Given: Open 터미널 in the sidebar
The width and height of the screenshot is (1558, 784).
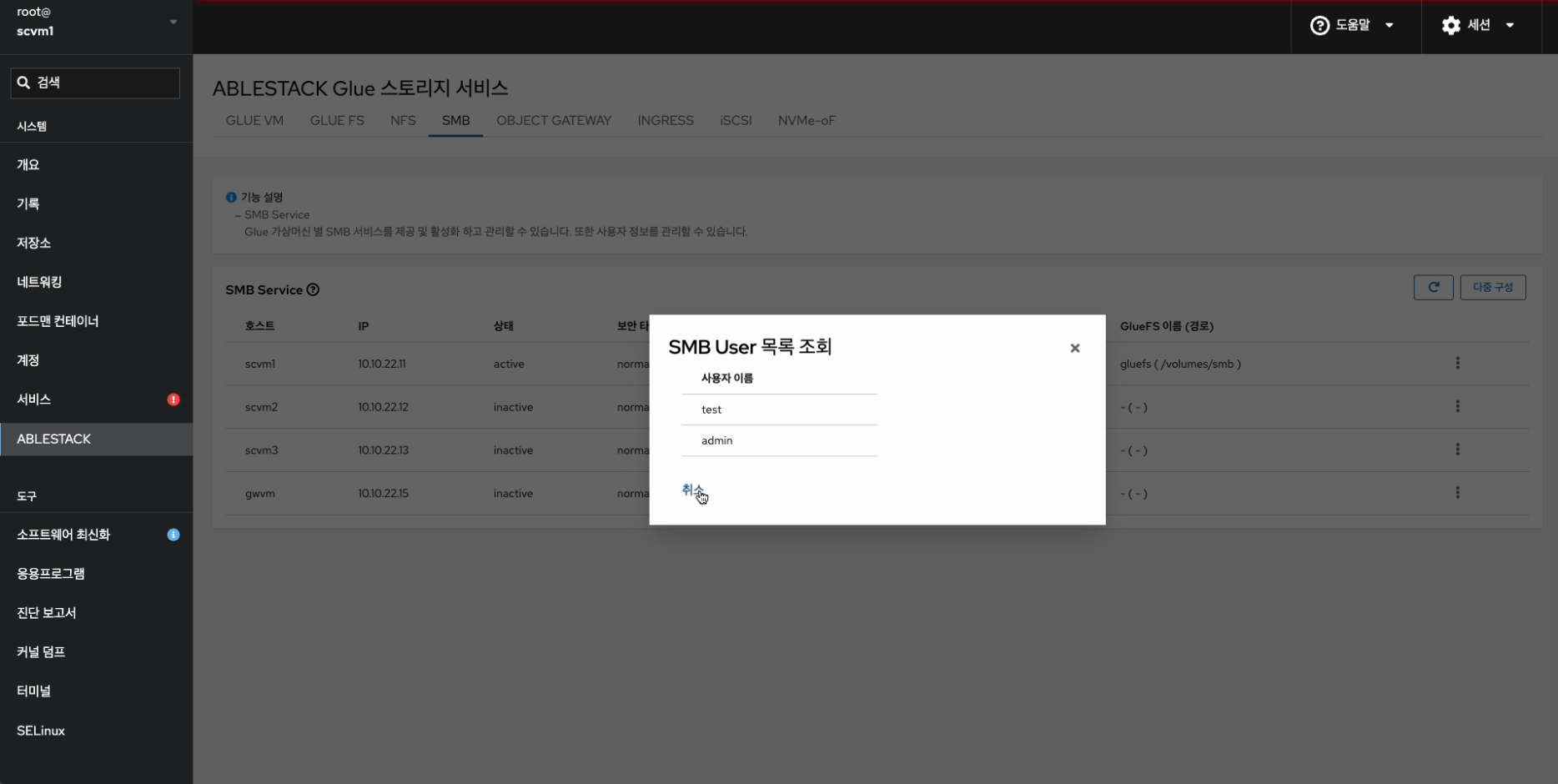Looking at the screenshot, I should coord(97,691).
